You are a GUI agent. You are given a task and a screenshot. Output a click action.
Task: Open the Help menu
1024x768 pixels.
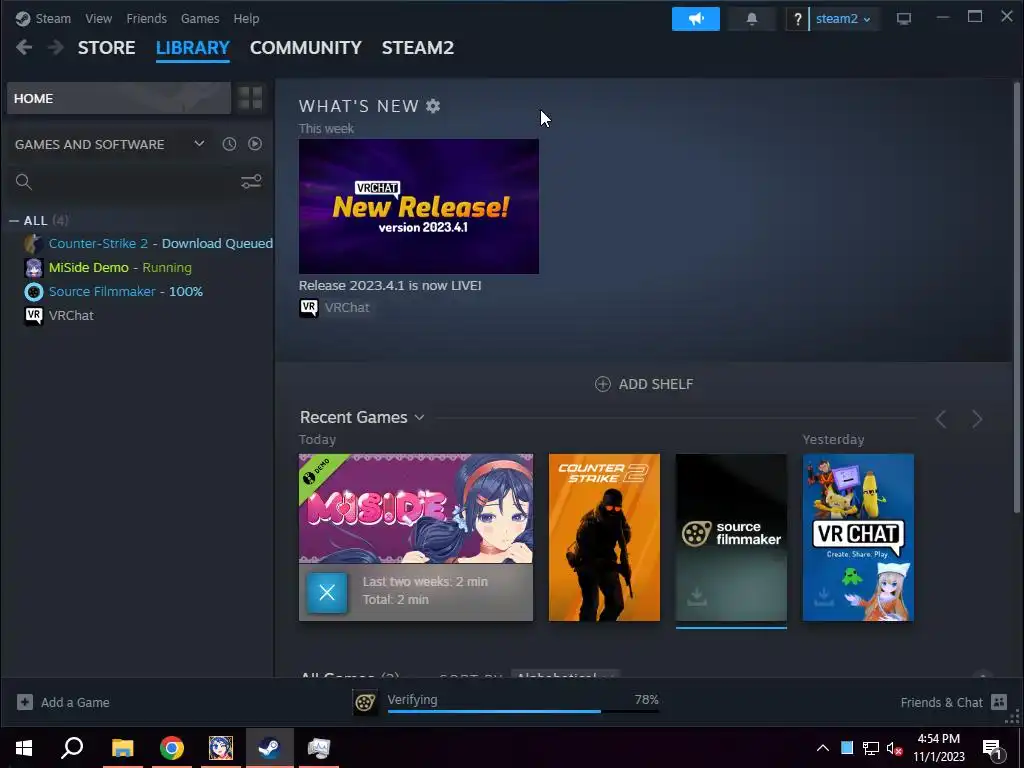click(x=246, y=19)
